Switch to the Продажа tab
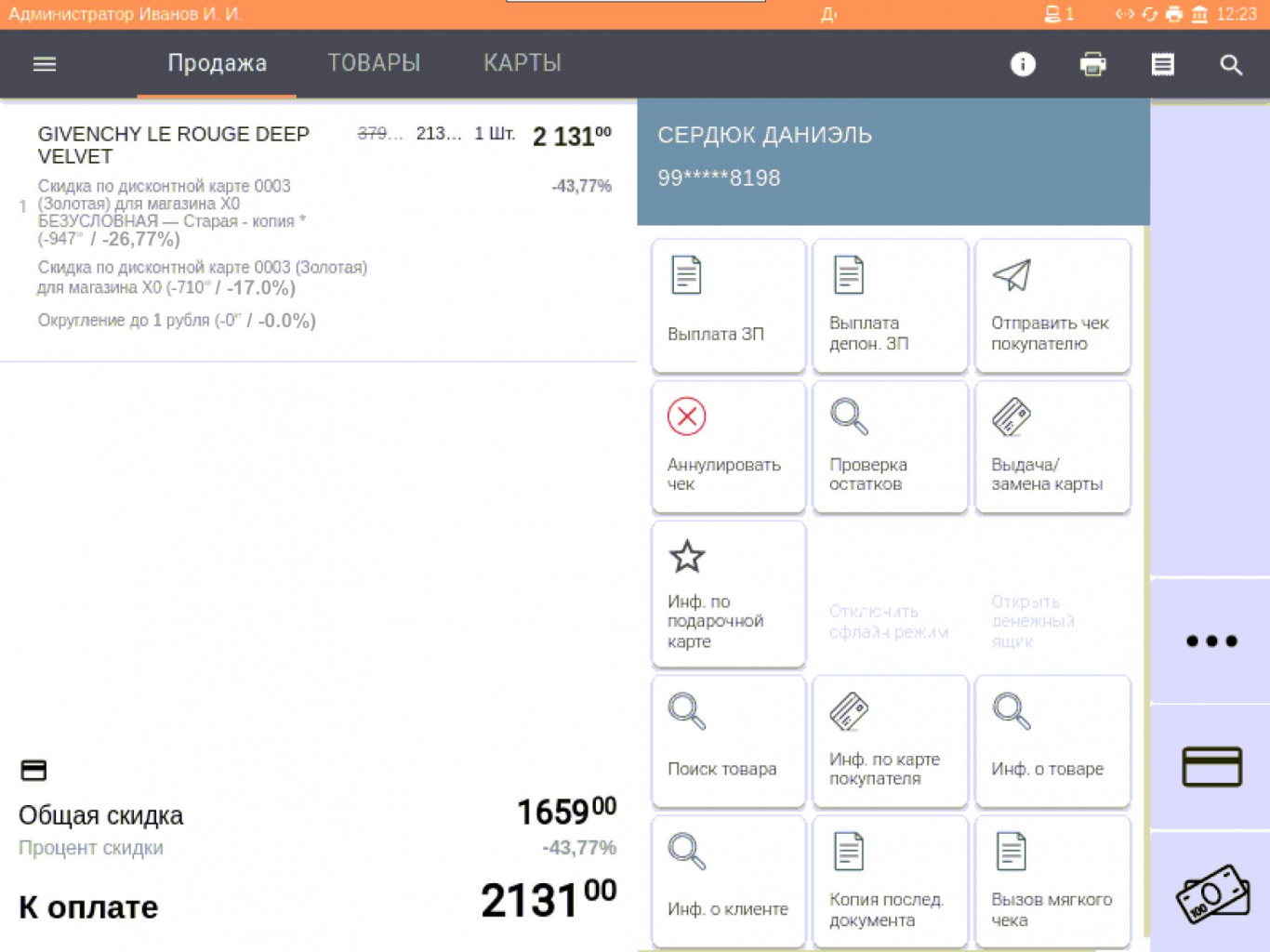The height and width of the screenshot is (952, 1270). click(x=217, y=63)
